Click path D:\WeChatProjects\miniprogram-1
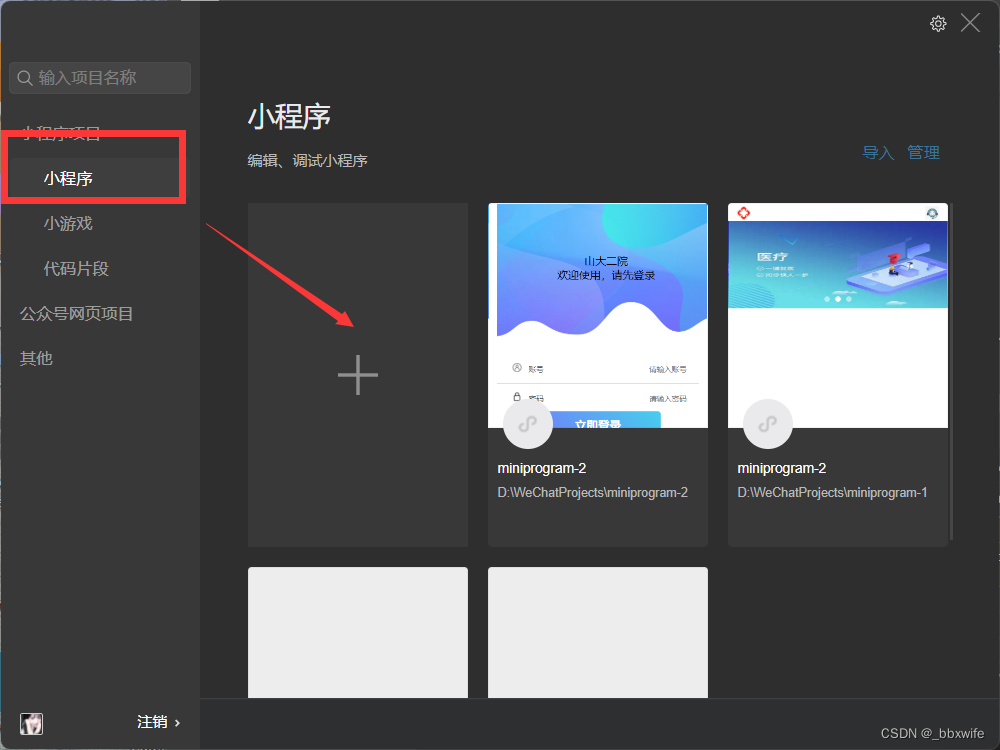1000x750 pixels. [832, 492]
